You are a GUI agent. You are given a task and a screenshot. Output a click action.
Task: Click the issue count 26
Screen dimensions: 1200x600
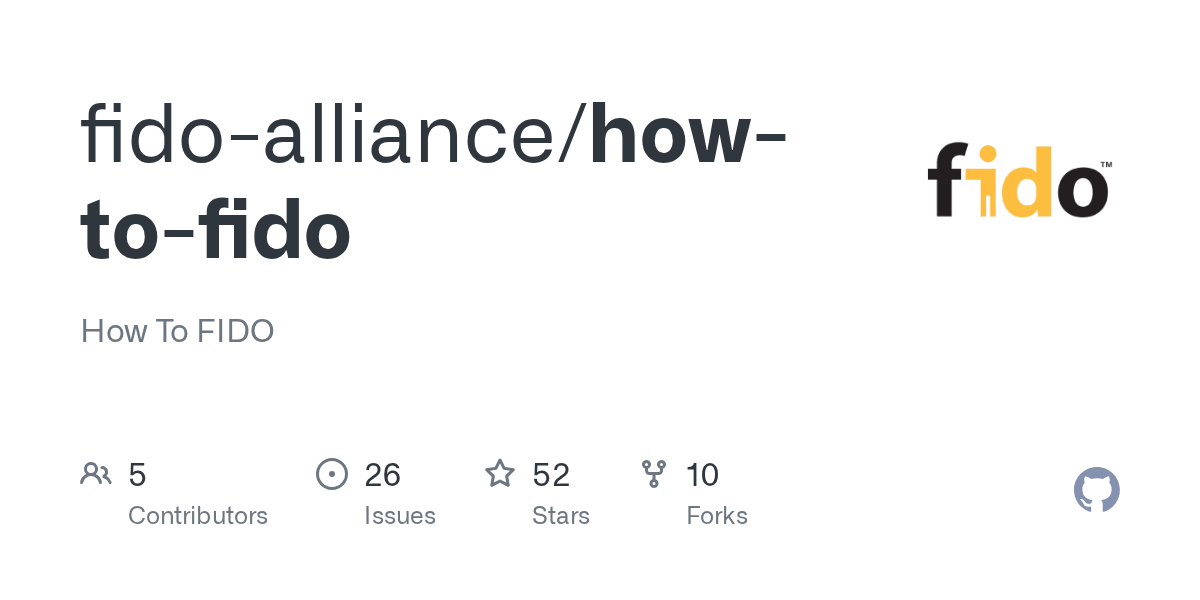[x=382, y=475]
